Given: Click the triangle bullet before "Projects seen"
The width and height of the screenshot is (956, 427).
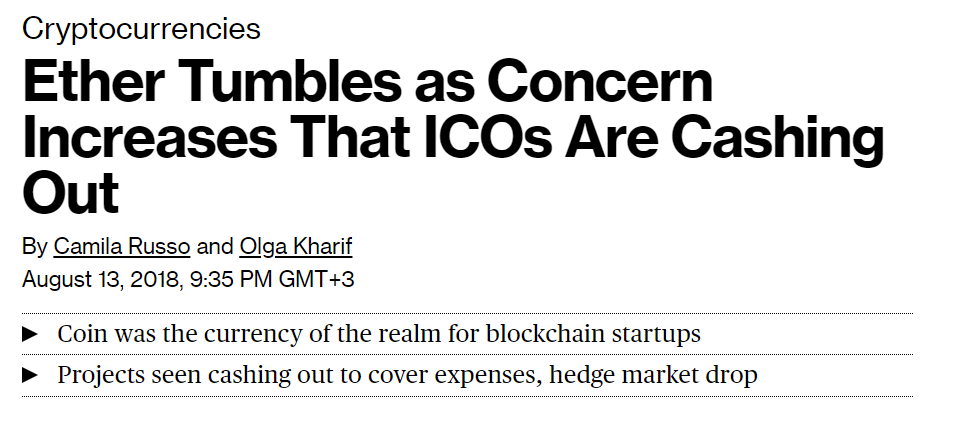Looking at the screenshot, I should click(30, 375).
